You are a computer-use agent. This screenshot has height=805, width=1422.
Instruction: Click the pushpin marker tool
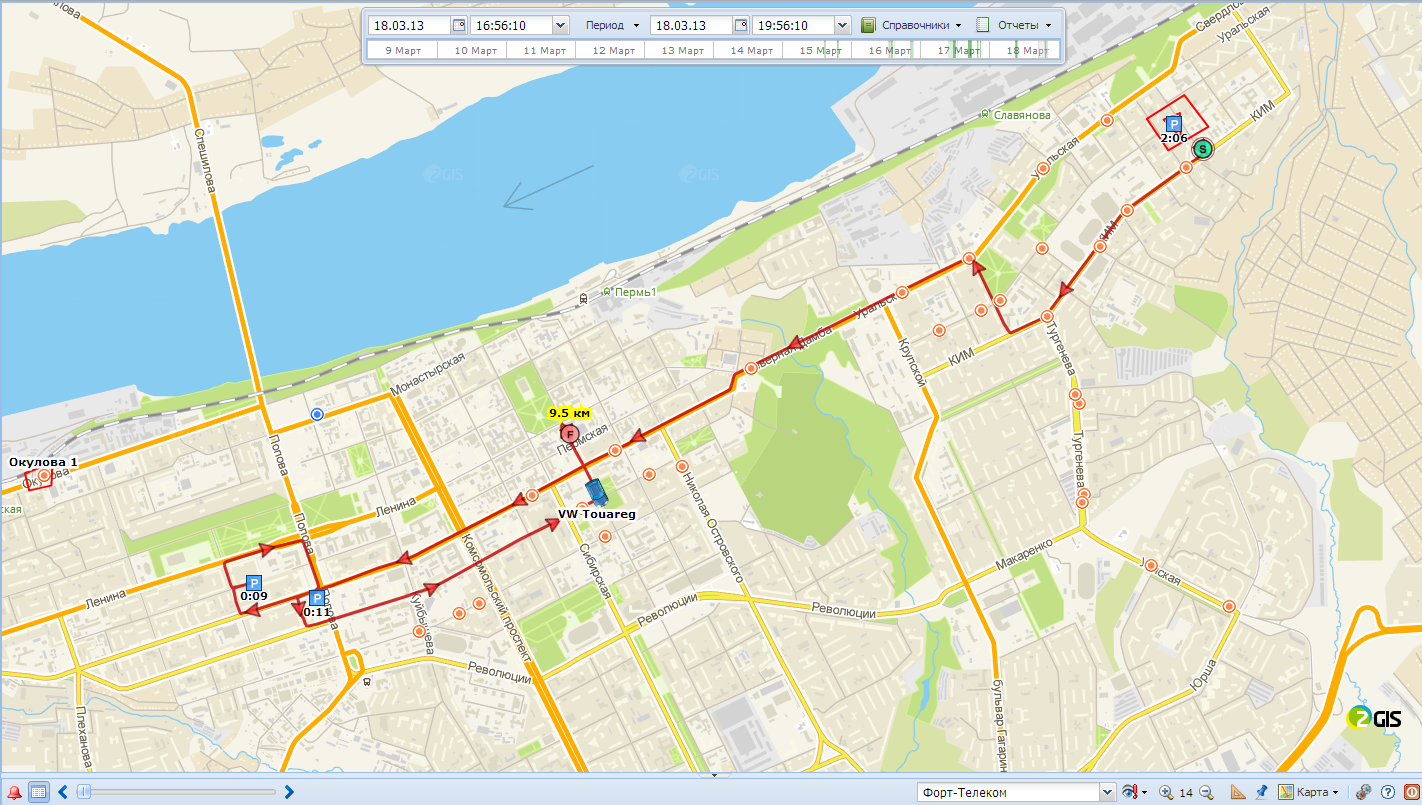point(1262,792)
